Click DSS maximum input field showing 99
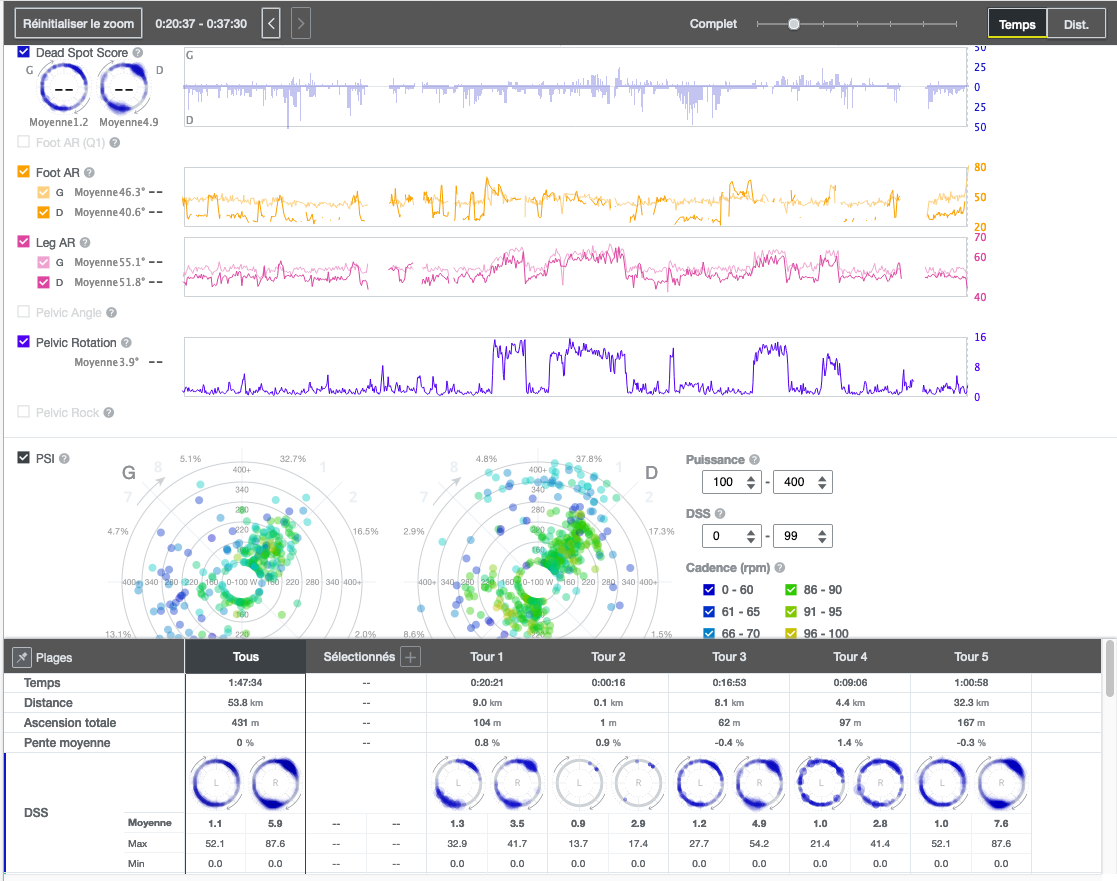The image size is (1117, 881). click(x=803, y=536)
